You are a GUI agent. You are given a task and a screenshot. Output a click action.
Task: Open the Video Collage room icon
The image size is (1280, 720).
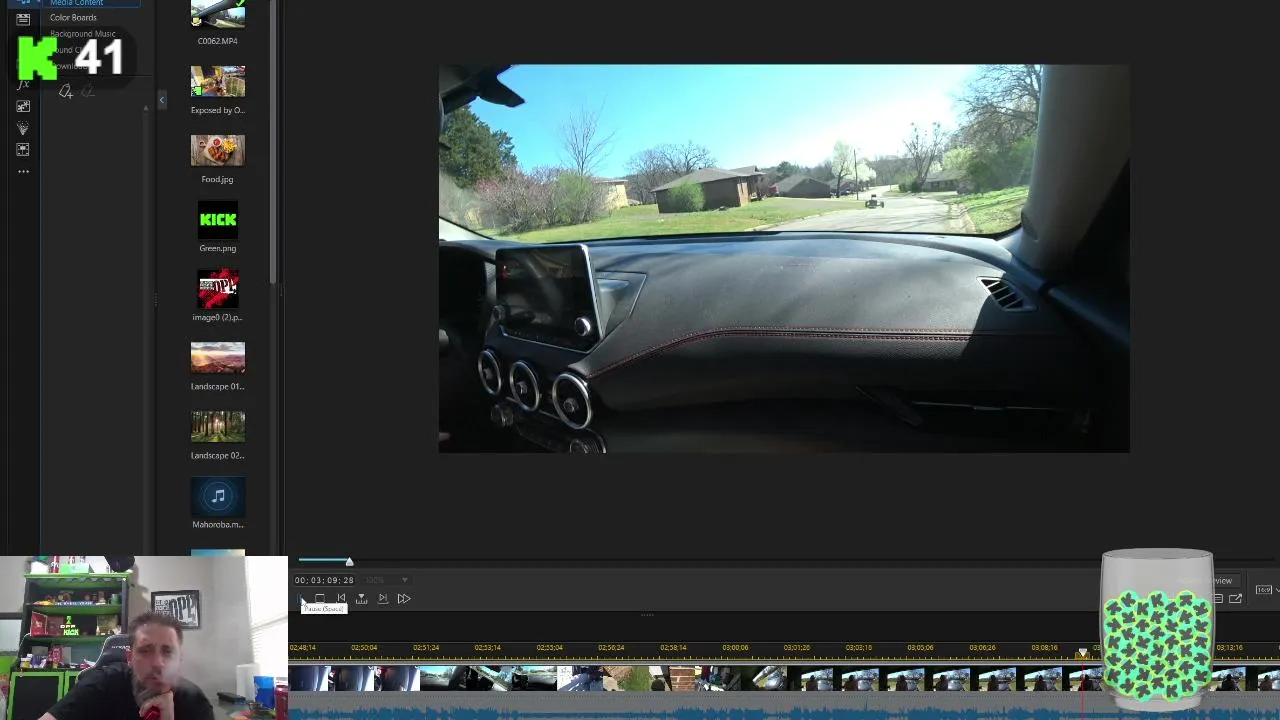(x=23, y=150)
